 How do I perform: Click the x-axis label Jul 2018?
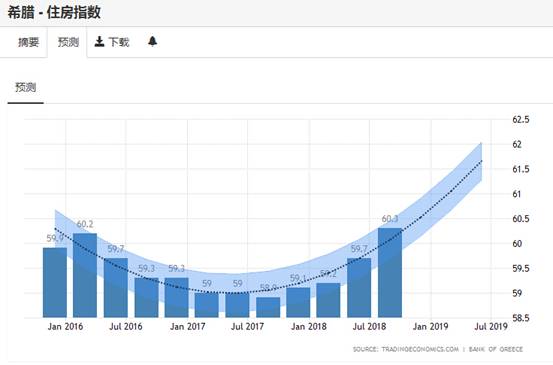point(369,327)
